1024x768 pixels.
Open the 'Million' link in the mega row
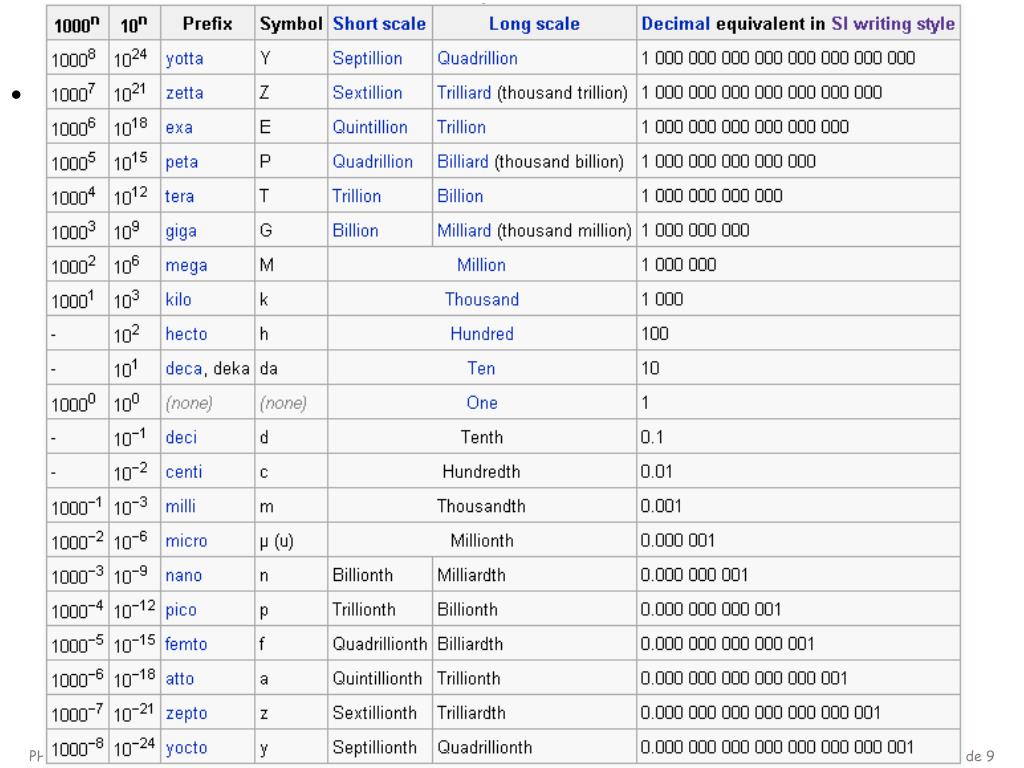(481, 265)
